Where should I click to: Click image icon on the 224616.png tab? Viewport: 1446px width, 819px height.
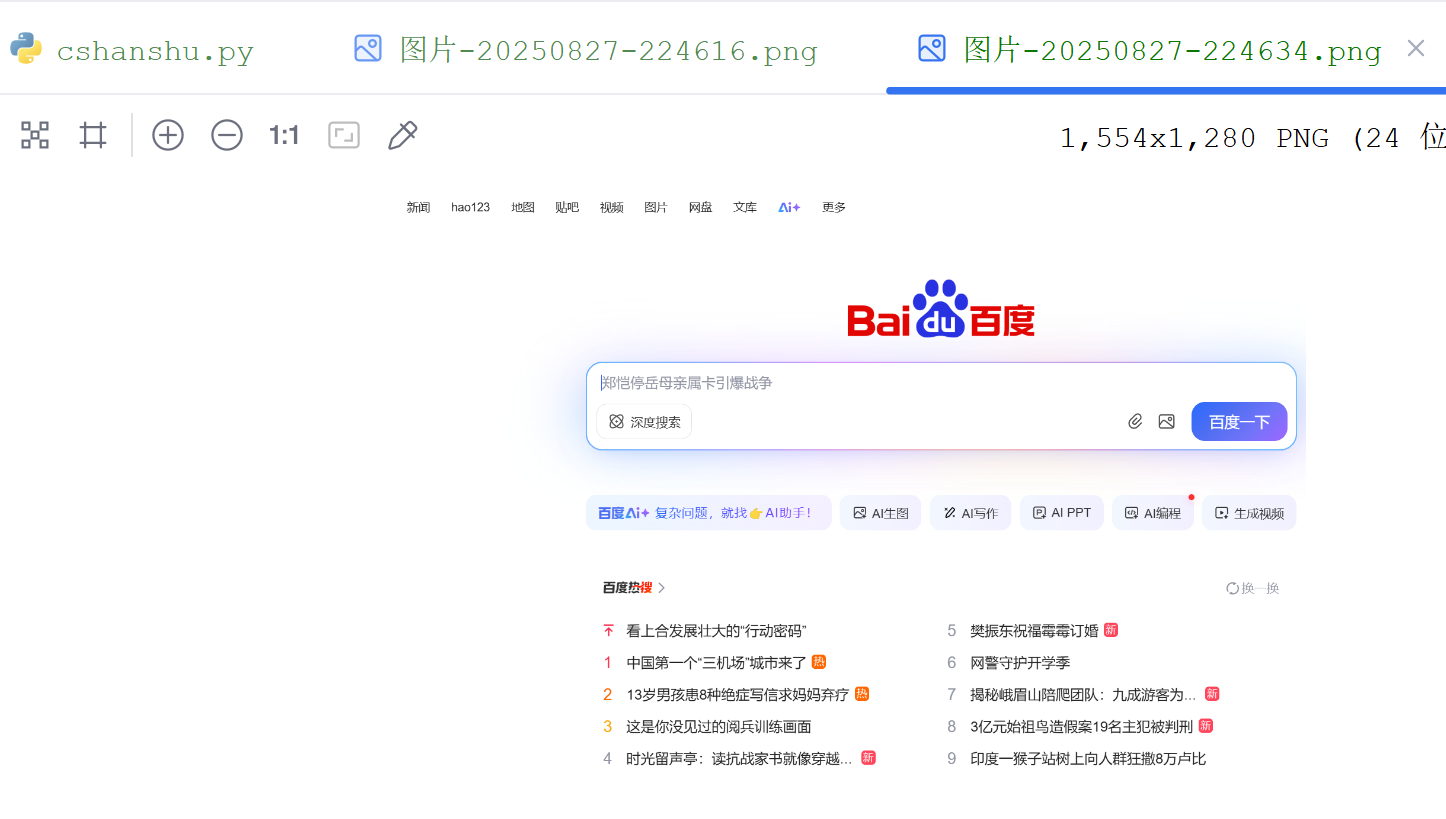[368, 48]
